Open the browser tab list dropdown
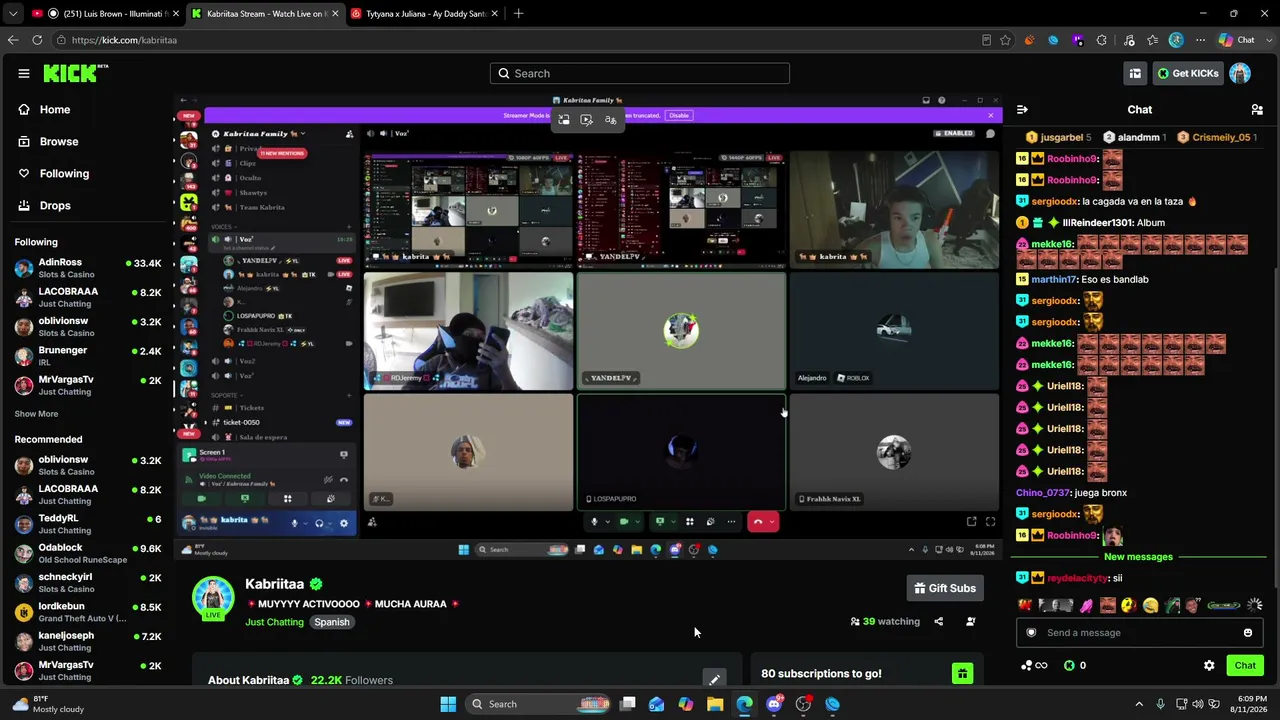 12,14
